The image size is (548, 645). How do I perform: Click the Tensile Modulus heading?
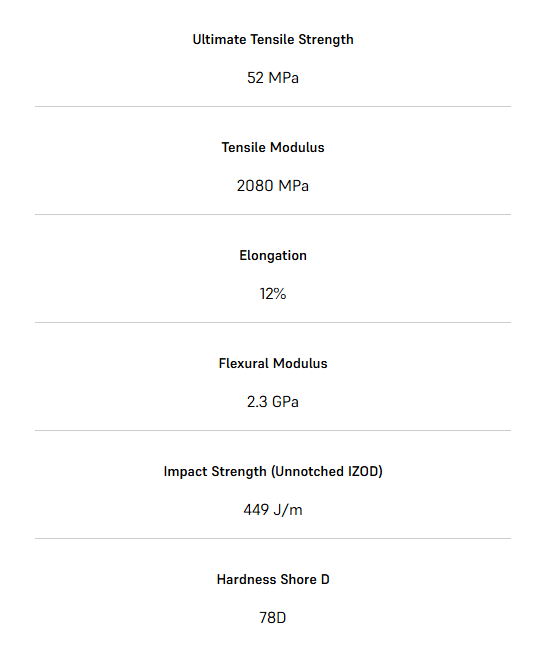click(273, 147)
